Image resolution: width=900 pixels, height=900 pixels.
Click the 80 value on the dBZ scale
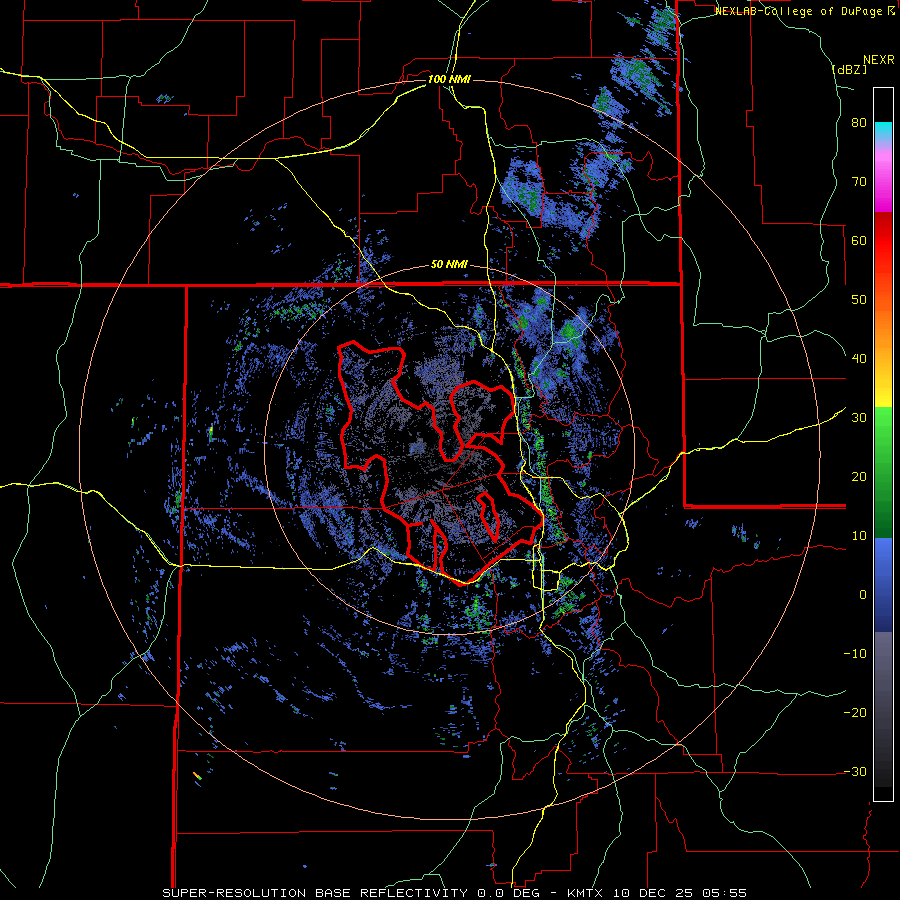click(x=859, y=123)
